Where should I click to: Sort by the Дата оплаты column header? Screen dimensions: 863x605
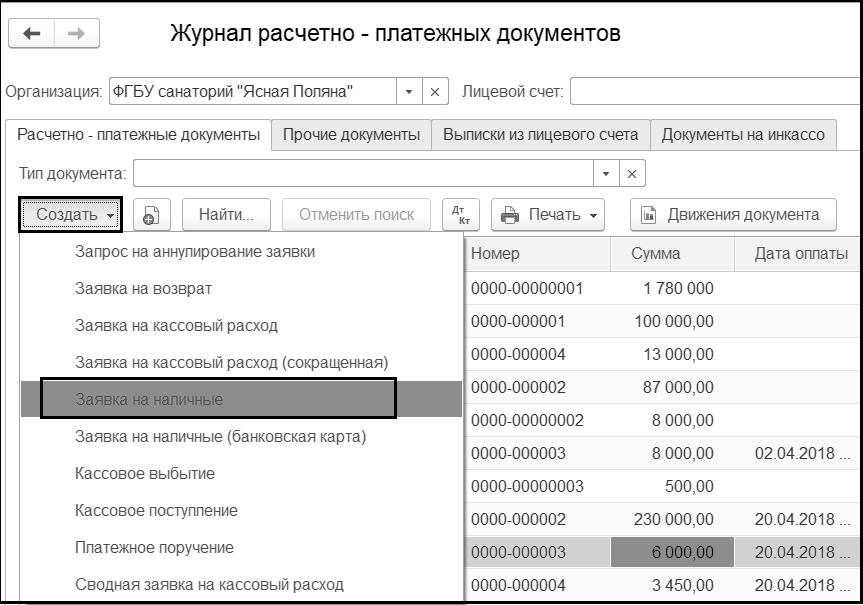point(798,254)
